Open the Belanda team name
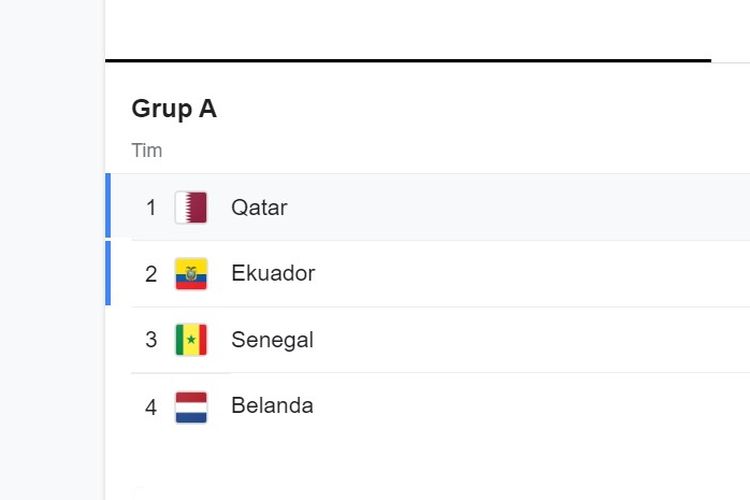 [x=272, y=405]
